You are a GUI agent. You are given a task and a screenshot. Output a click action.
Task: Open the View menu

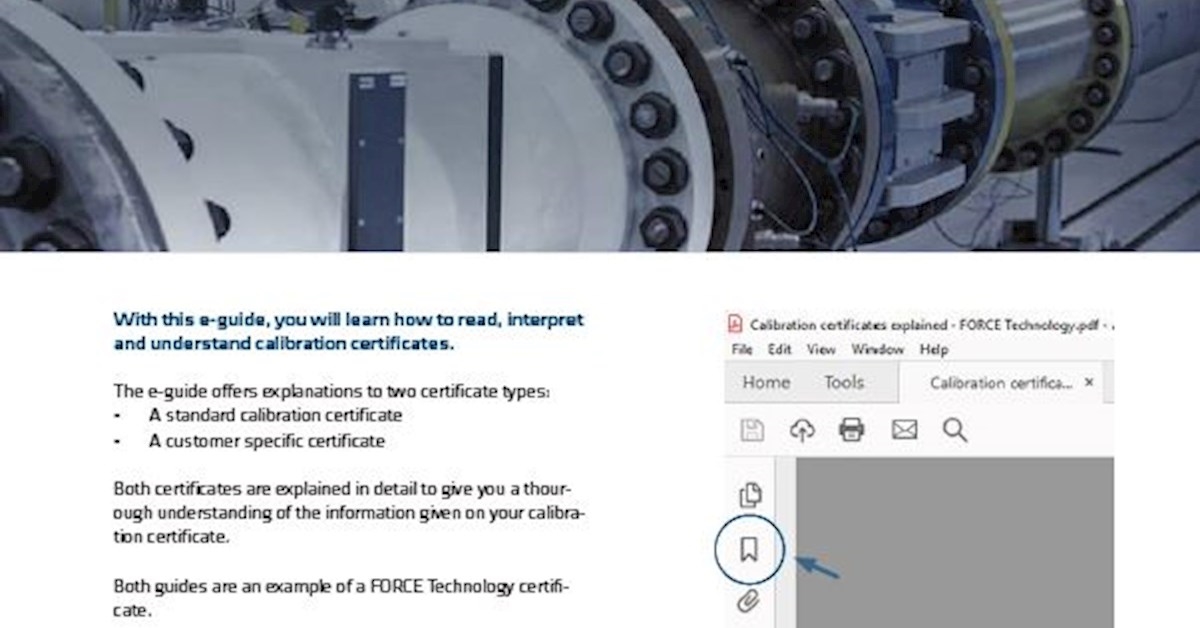(x=820, y=350)
